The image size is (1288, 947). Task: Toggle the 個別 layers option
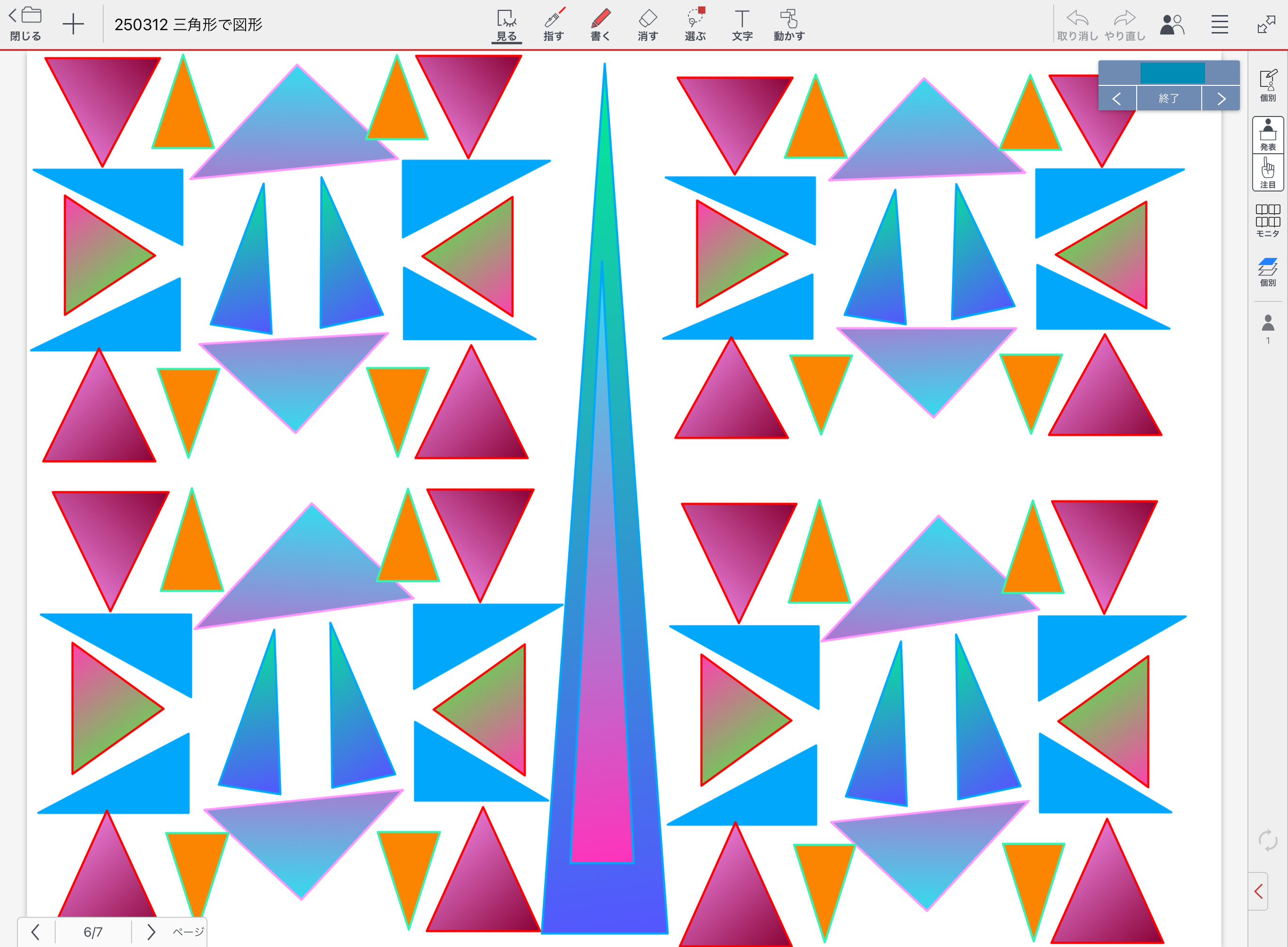coord(1267,271)
